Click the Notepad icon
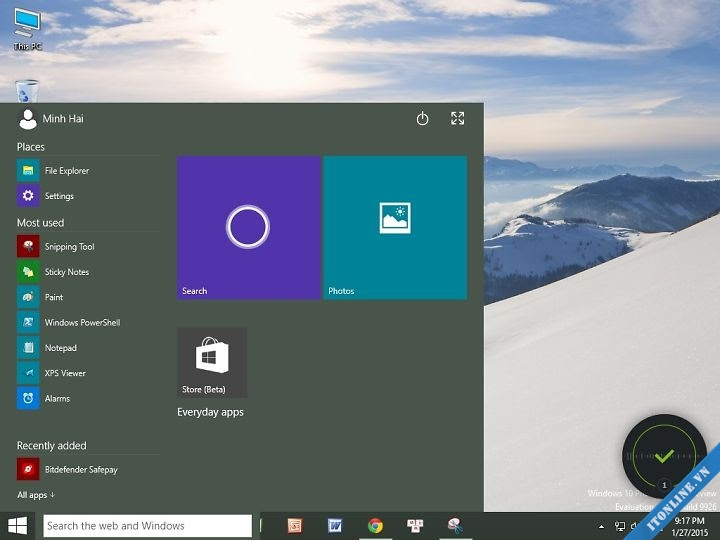This screenshot has height=540, width=720. point(28,348)
